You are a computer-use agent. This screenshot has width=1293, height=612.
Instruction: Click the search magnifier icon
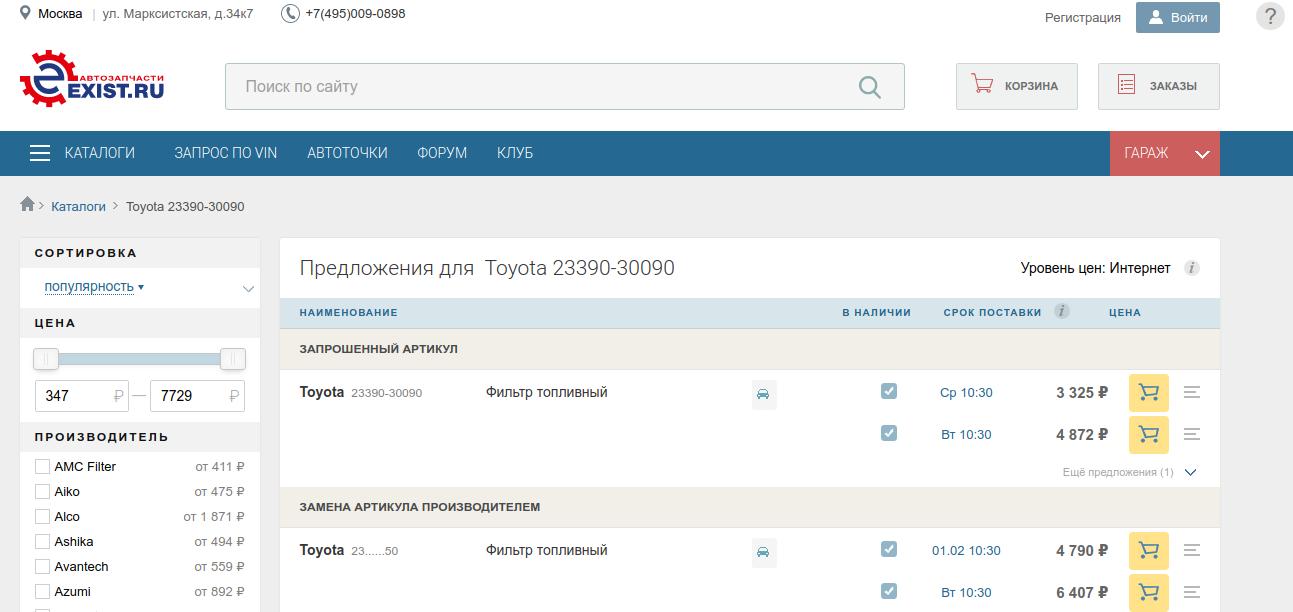(x=869, y=87)
